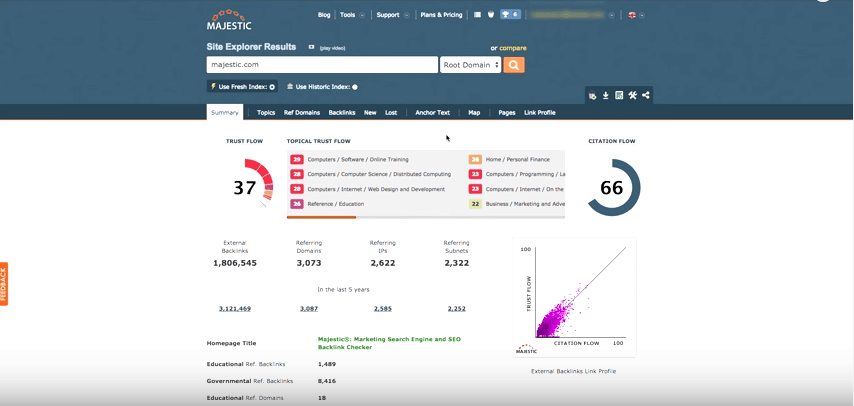Click the orange Topical Trust Flow scrollbar

click(321, 217)
